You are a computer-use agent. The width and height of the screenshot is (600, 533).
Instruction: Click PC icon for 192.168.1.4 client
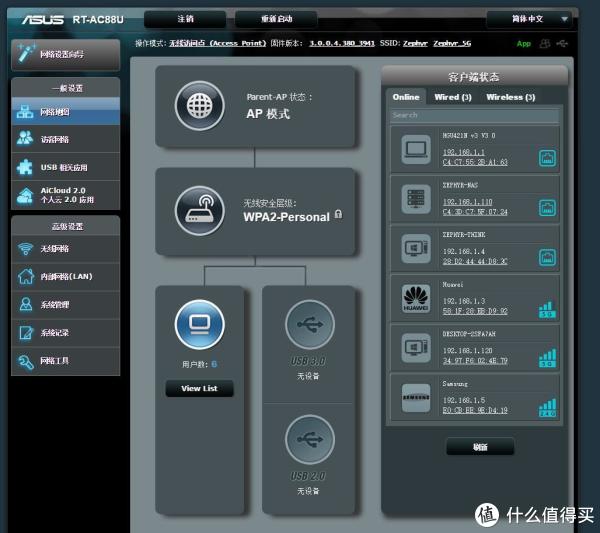416,248
